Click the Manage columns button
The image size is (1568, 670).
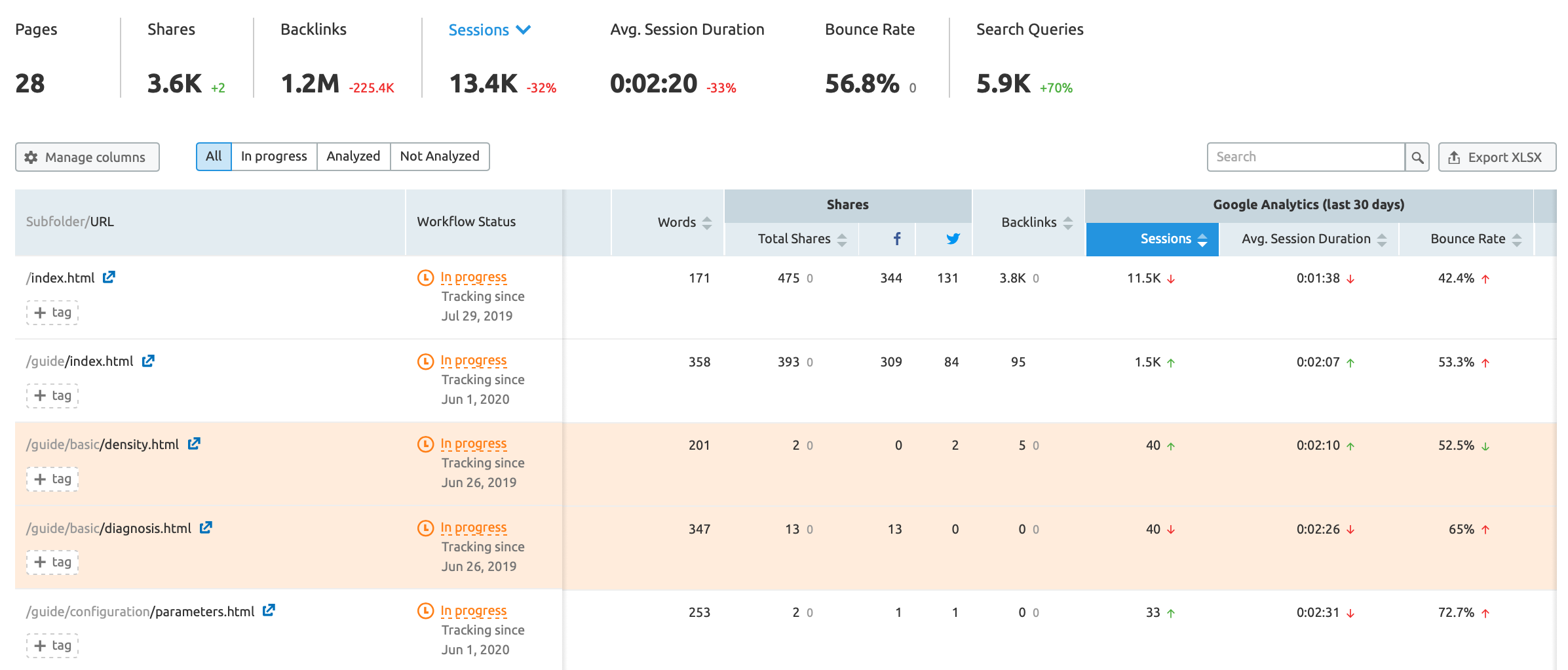[87, 157]
